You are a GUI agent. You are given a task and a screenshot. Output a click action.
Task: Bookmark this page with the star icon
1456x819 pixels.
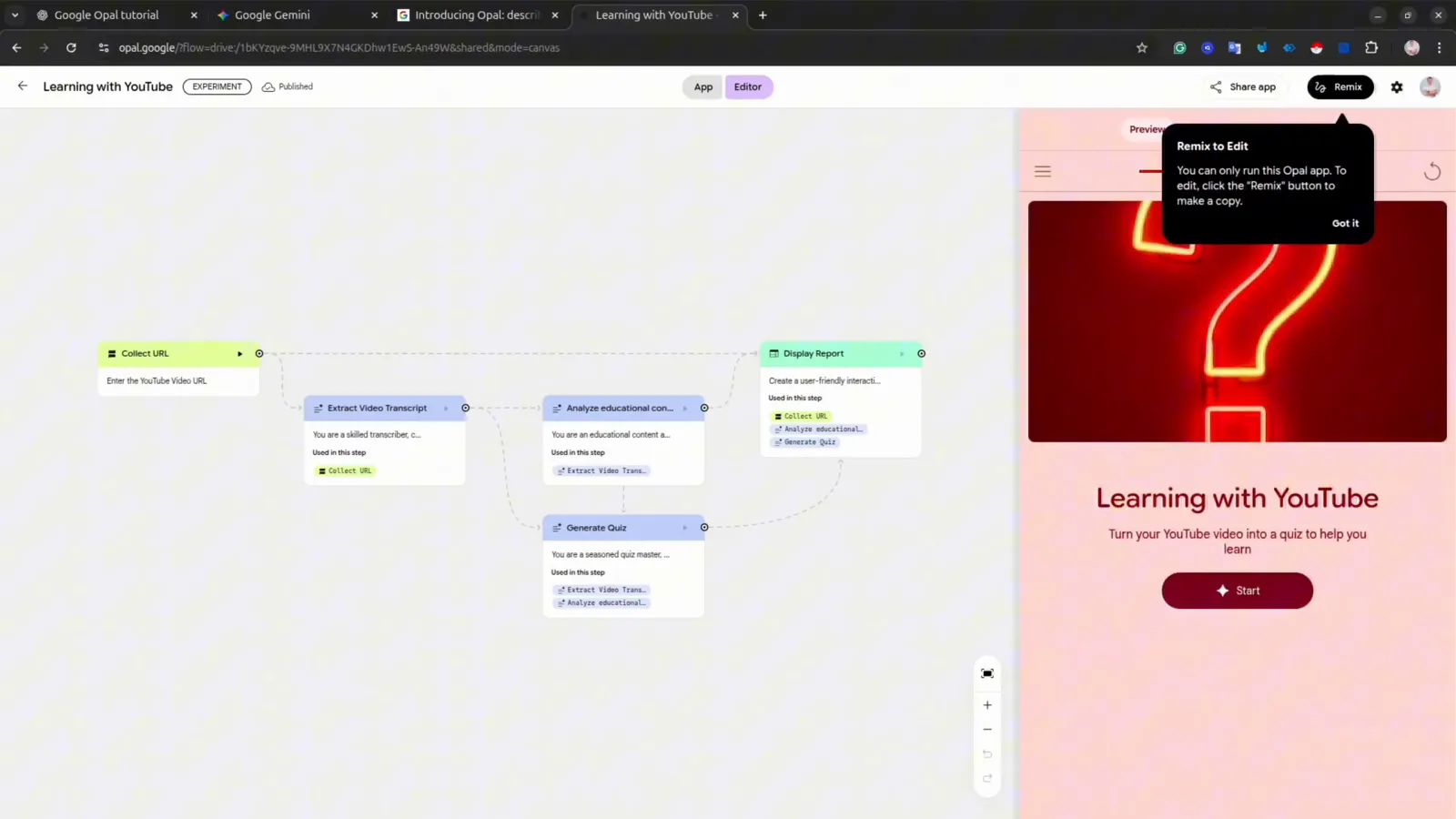[x=1142, y=48]
